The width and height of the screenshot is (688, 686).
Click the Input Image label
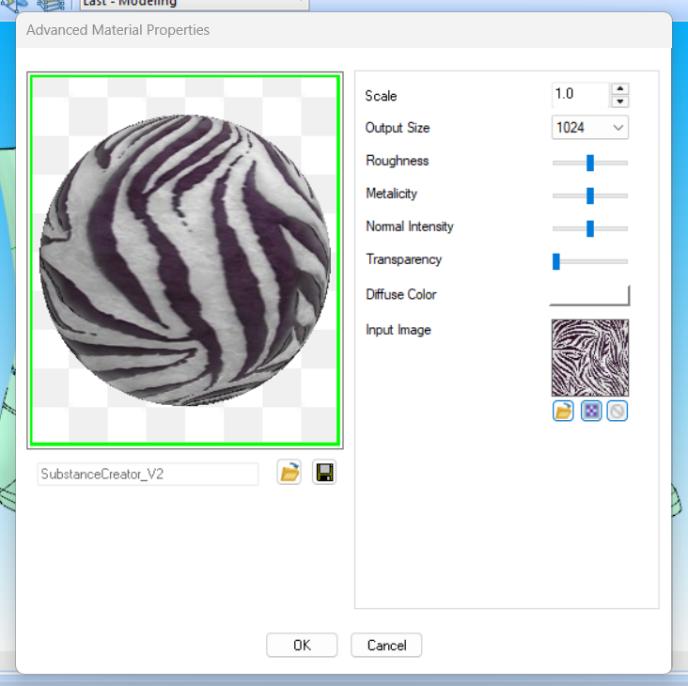point(398,330)
